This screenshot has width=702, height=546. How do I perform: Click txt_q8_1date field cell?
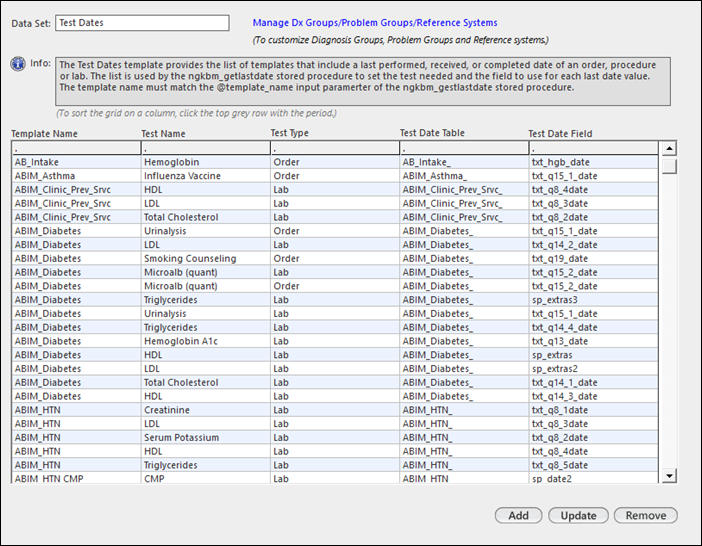(594, 410)
